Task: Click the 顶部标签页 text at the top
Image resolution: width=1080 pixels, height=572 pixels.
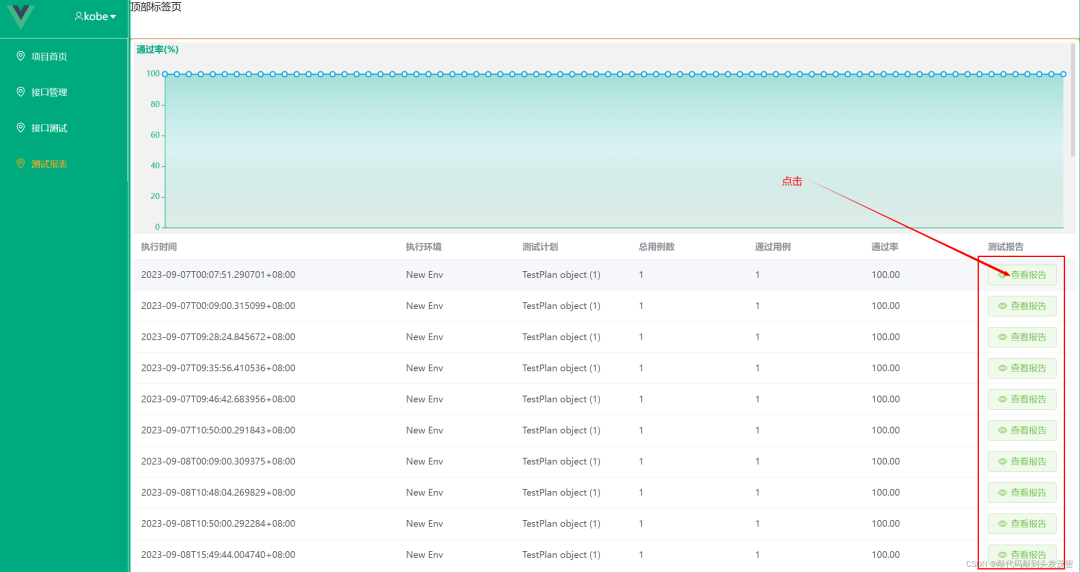Action: [156, 7]
